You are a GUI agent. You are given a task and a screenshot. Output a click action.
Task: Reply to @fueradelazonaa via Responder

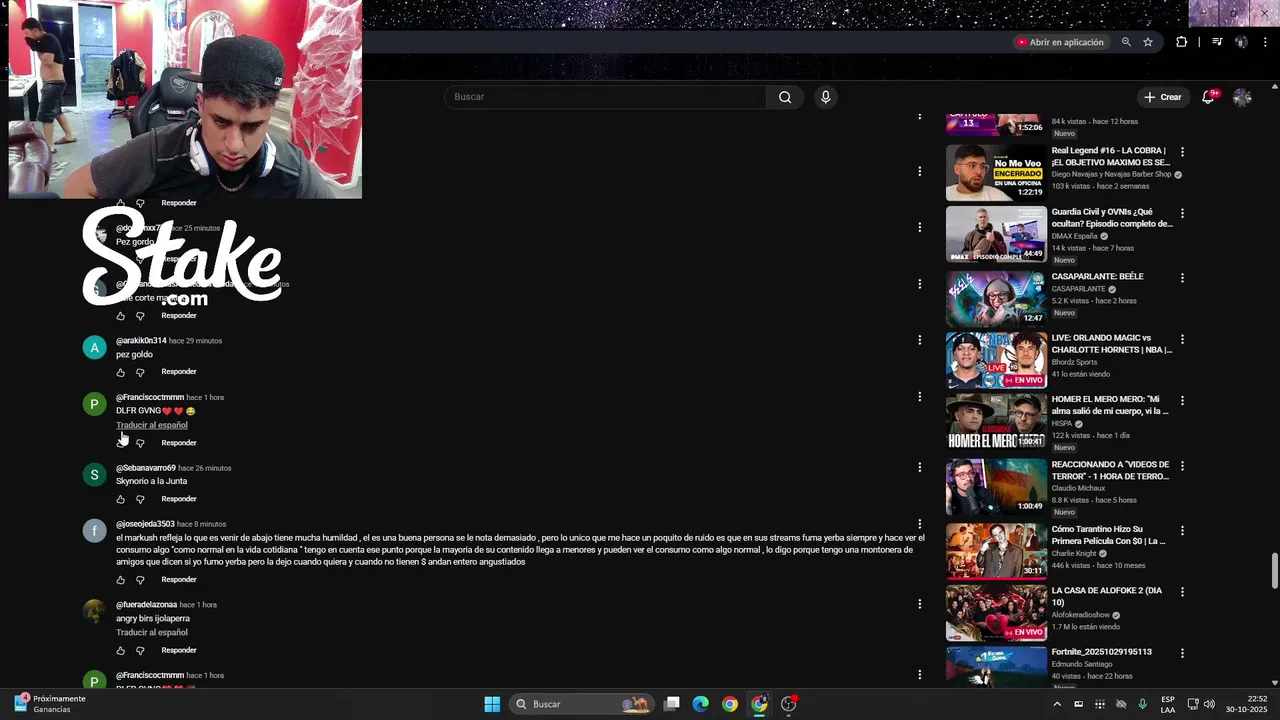[179, 651]
